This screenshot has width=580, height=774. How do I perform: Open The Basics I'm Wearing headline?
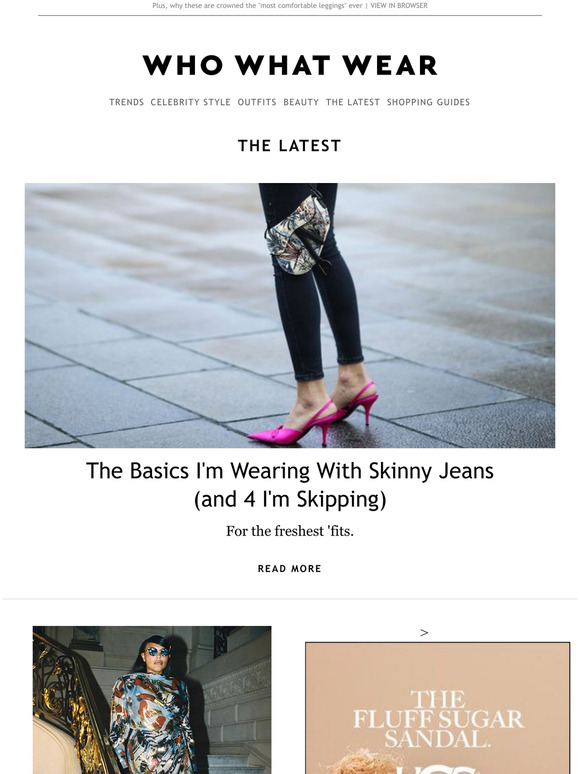pos(290,485)
